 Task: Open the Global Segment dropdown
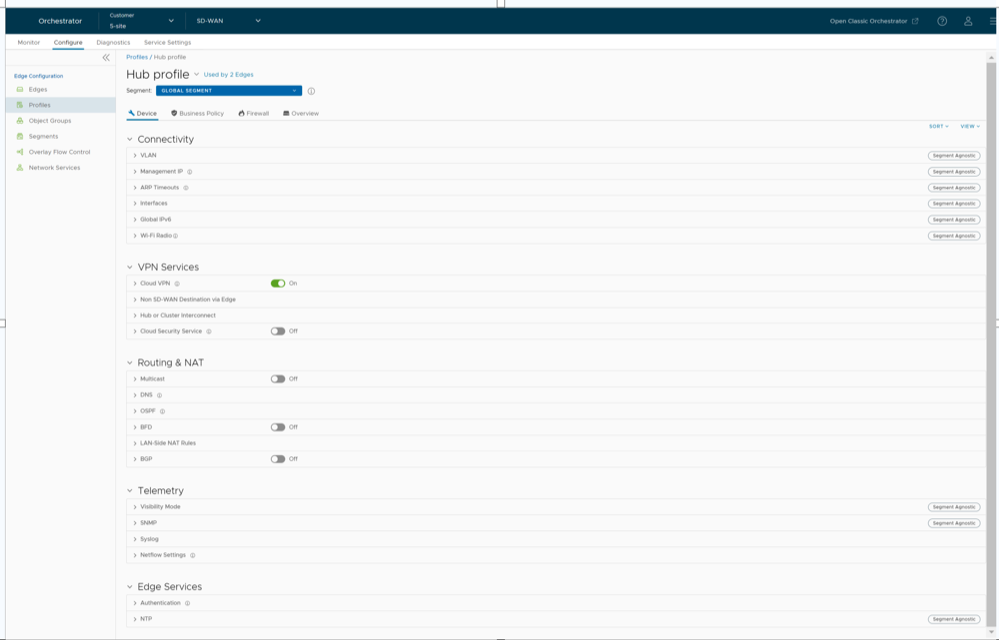(228, 91)
